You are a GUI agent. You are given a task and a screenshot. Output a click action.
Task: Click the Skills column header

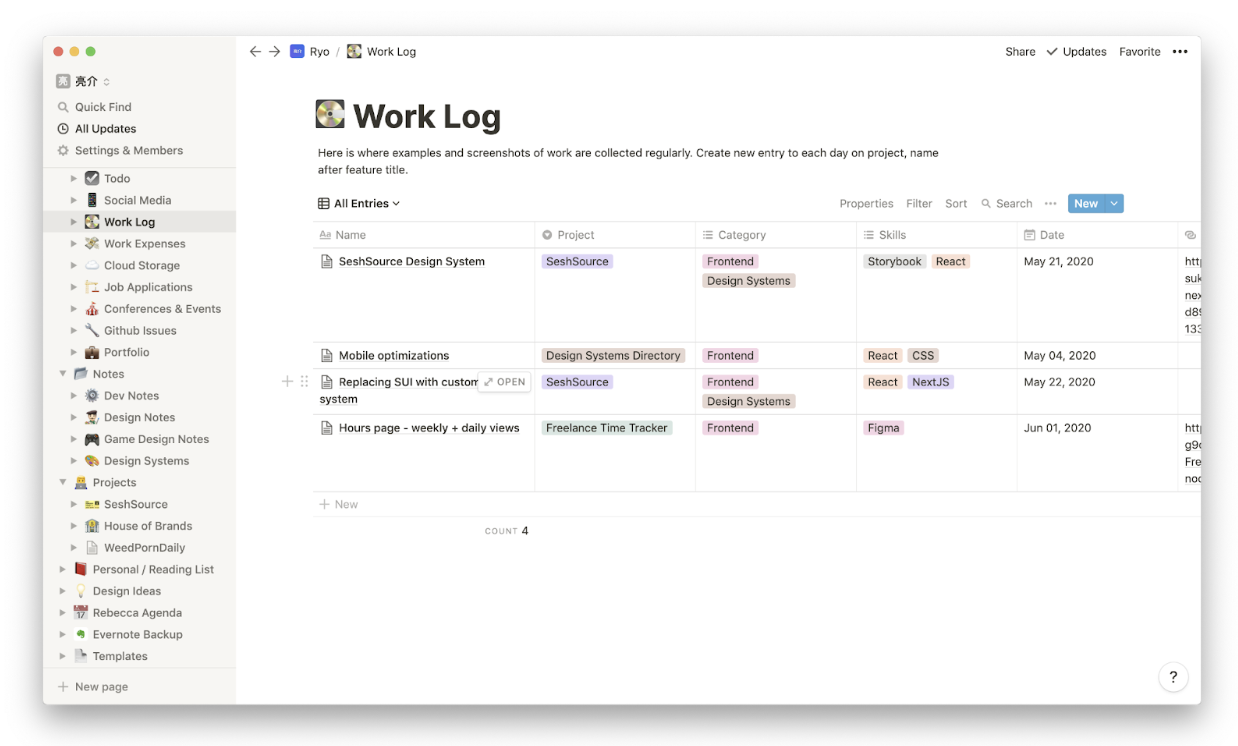pyautogui.click(x=937, y=235)
